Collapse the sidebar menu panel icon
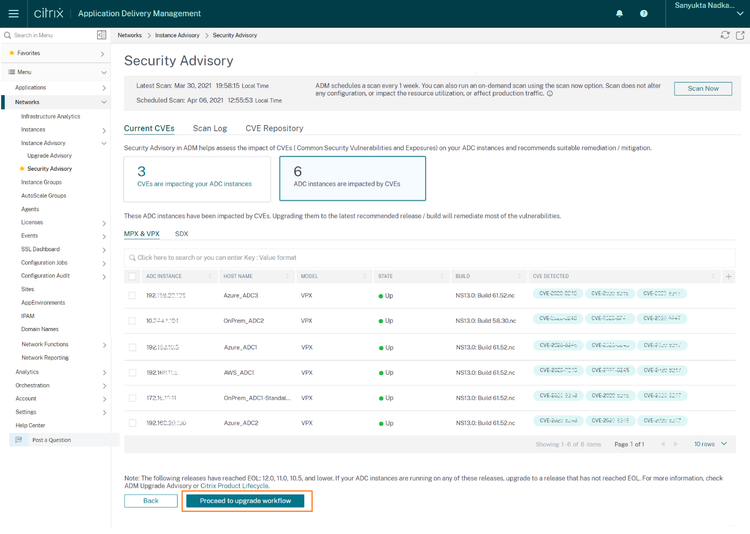Viewport: 750px width, 534px height. [x=101, y=35]
